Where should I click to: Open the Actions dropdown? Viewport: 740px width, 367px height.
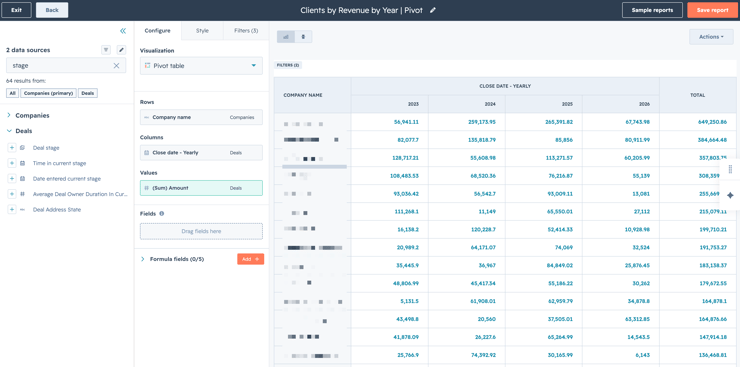pyautogui.click(x=711, y=37)
